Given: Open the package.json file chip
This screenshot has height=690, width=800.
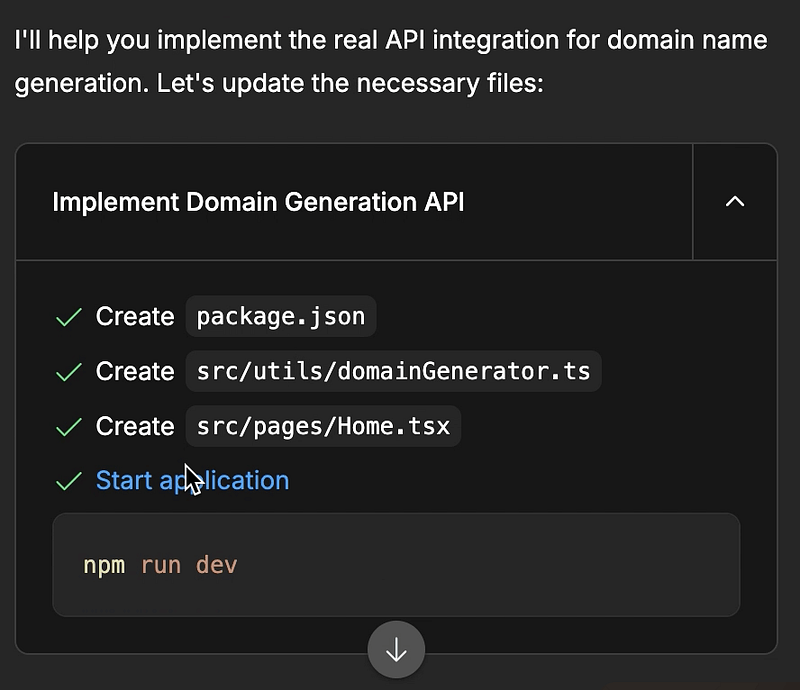Looking at the screenshot, I should click(280, 317).
